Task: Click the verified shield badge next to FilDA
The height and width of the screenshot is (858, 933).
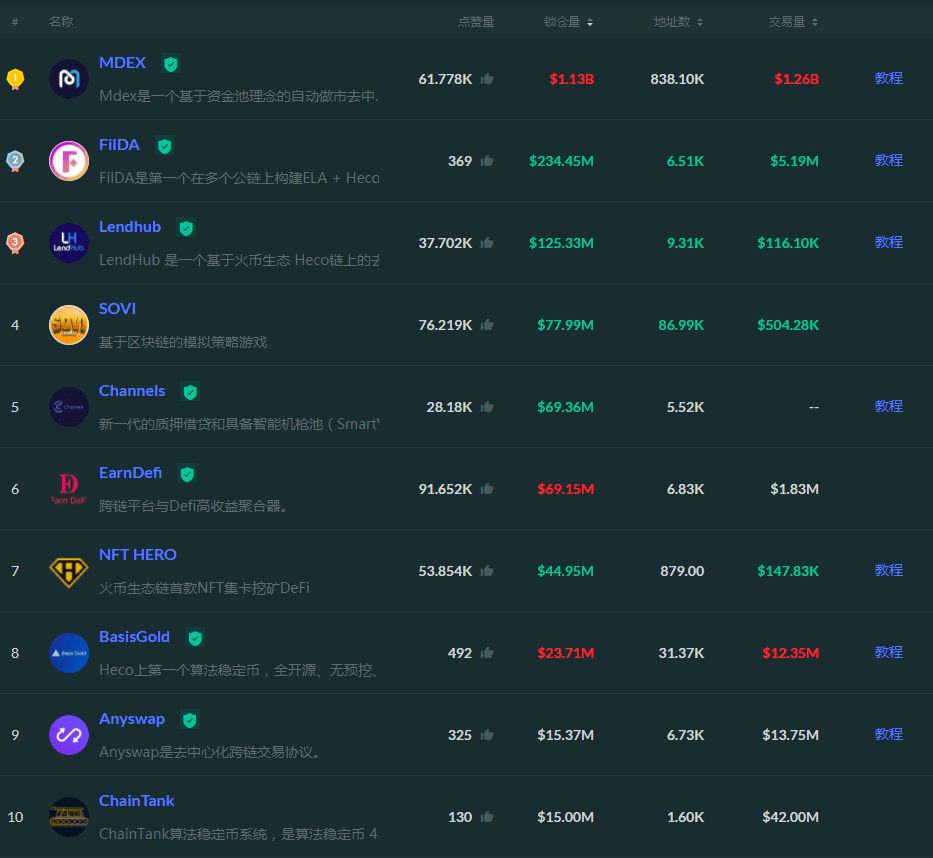Action: pyautogui.click(x=165, y=146)
